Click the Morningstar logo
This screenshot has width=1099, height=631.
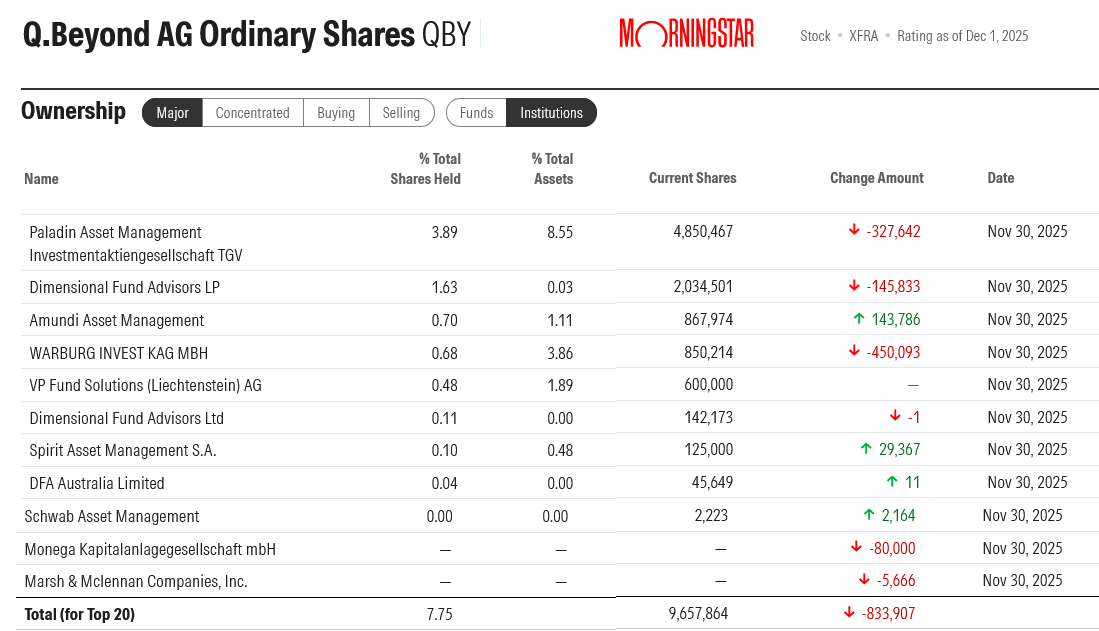pos(686,34)
